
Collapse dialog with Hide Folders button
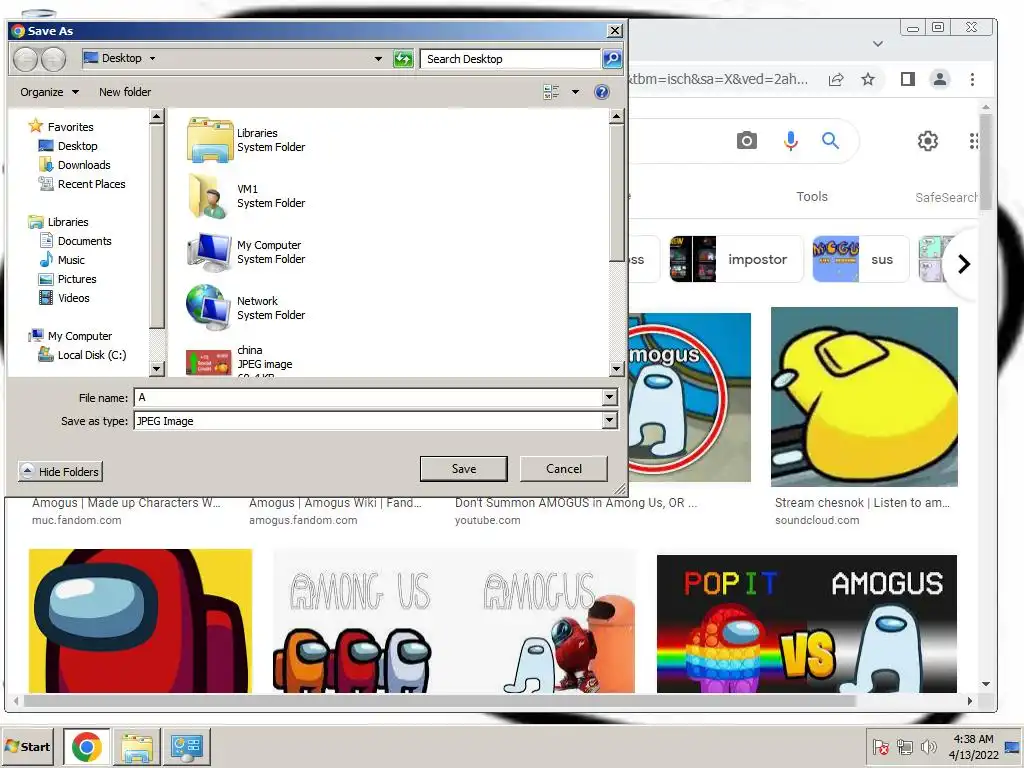point(61,472)
